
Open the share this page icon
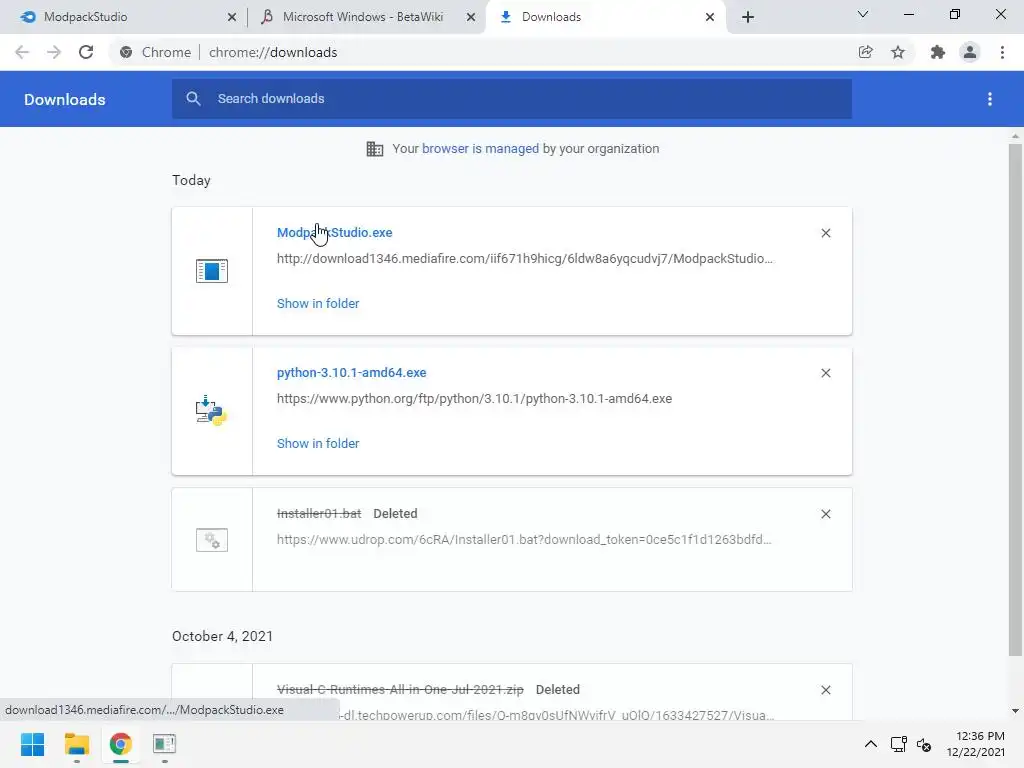coord(866,52)
